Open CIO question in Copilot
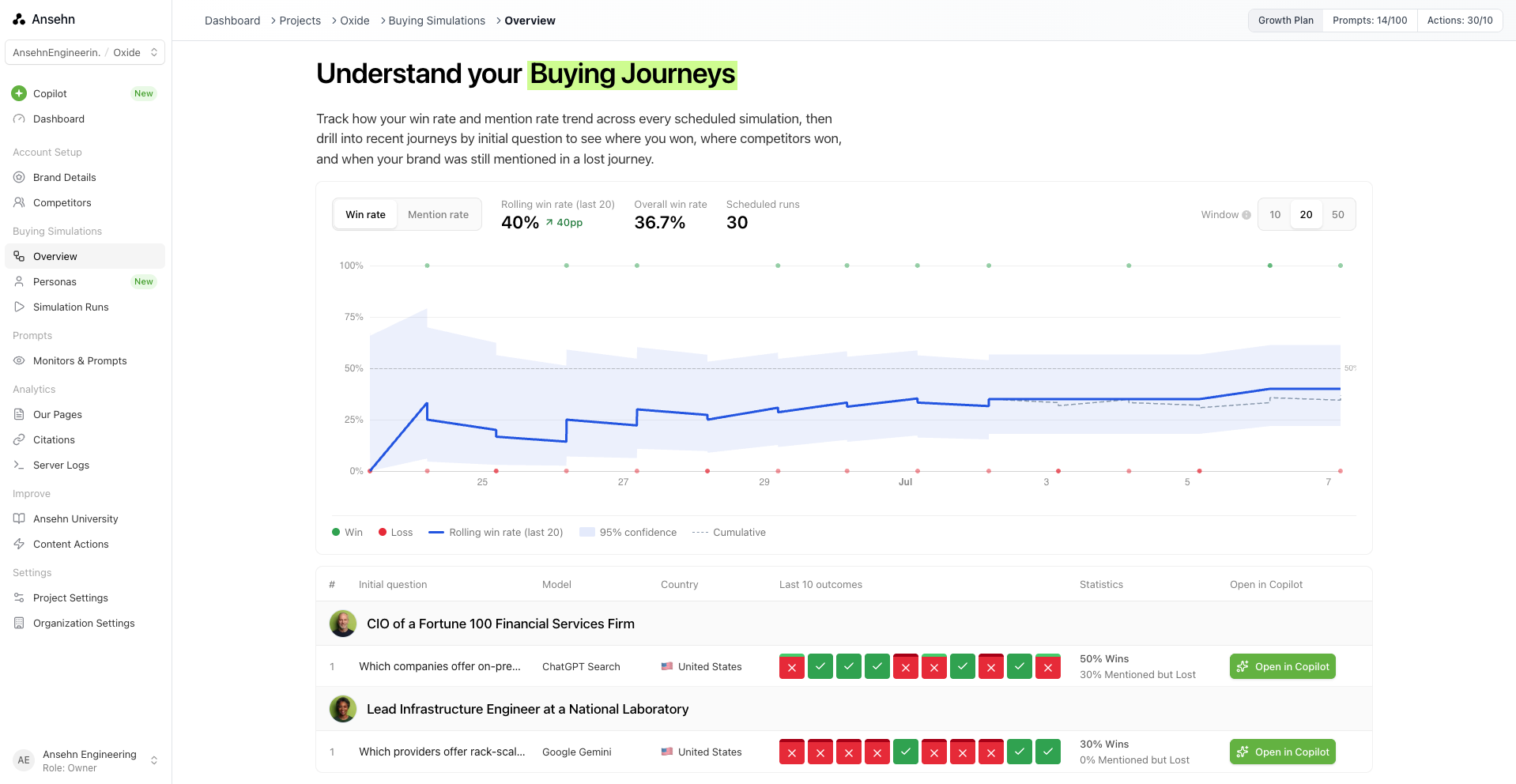Viewport: 1516px width, 784px height. click(1283, 666)
